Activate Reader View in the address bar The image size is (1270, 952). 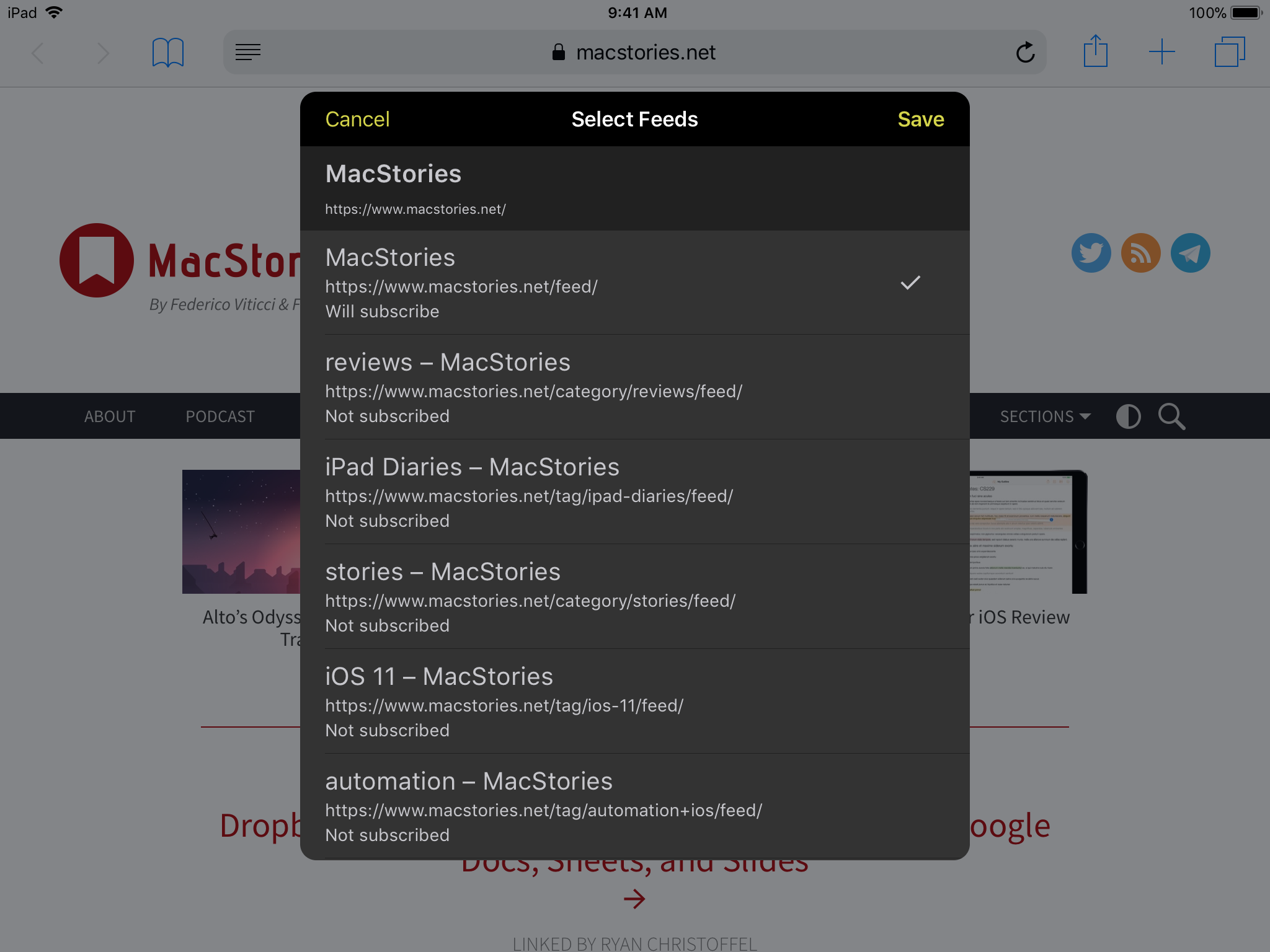[248, 52]
